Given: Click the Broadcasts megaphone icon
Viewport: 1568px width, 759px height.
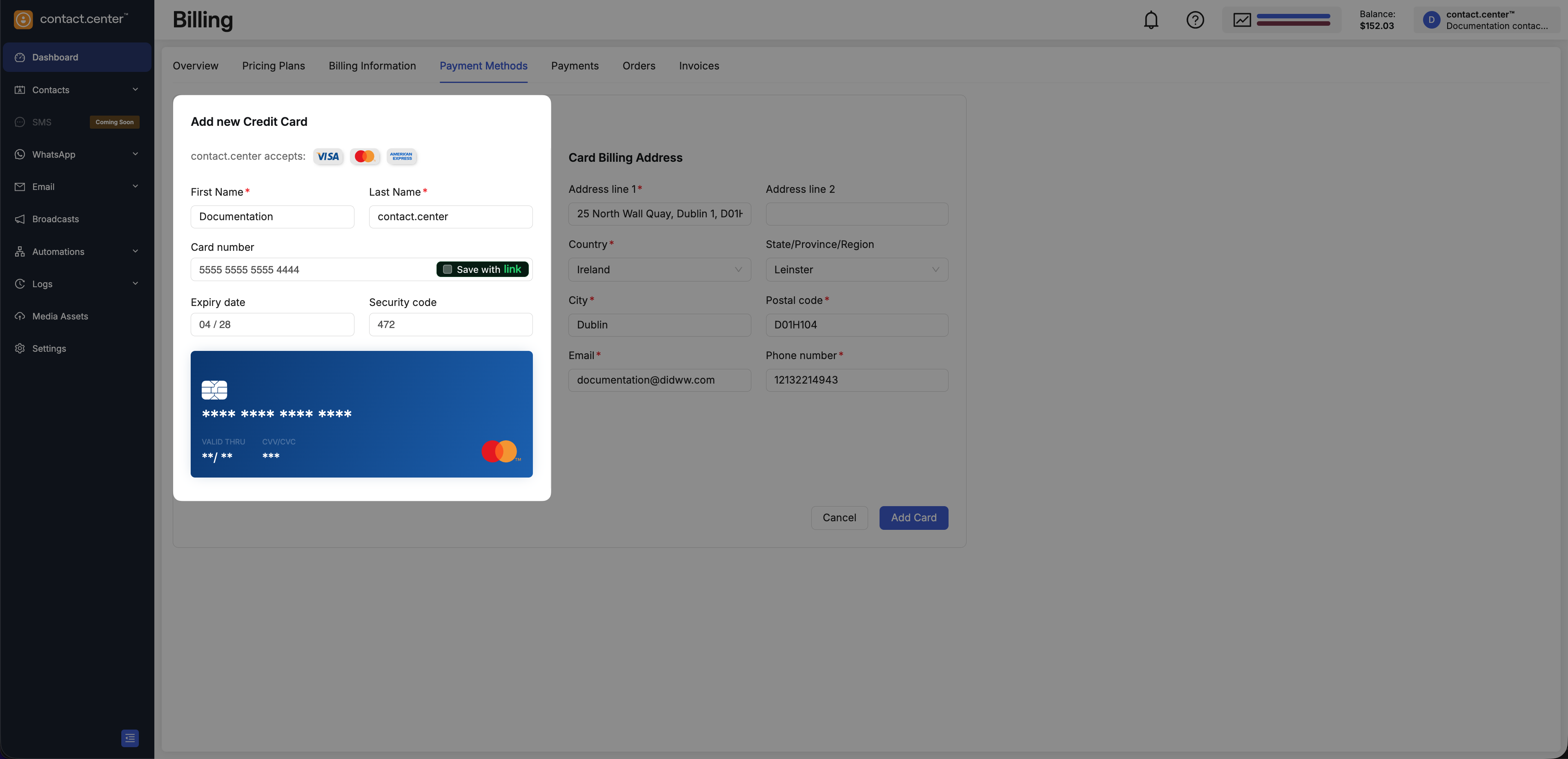Looking at the screenshot, I should (20, 219).
